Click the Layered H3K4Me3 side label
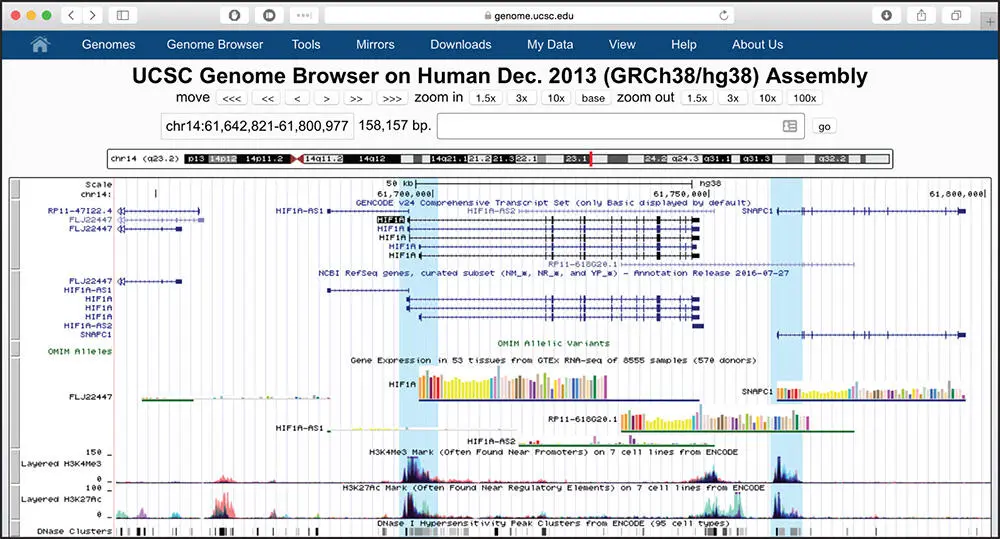 [x=61, y=464]
